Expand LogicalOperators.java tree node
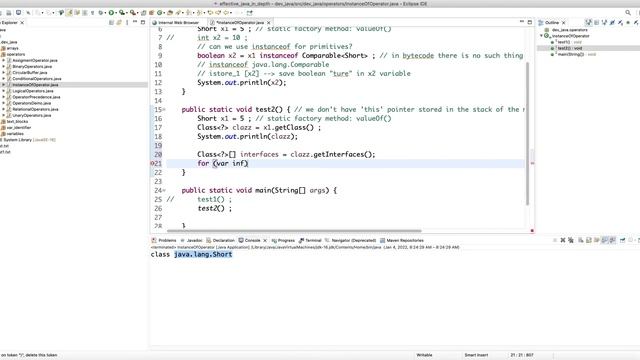This screenshot has width=640, height=360. click(x=4, y=91)
